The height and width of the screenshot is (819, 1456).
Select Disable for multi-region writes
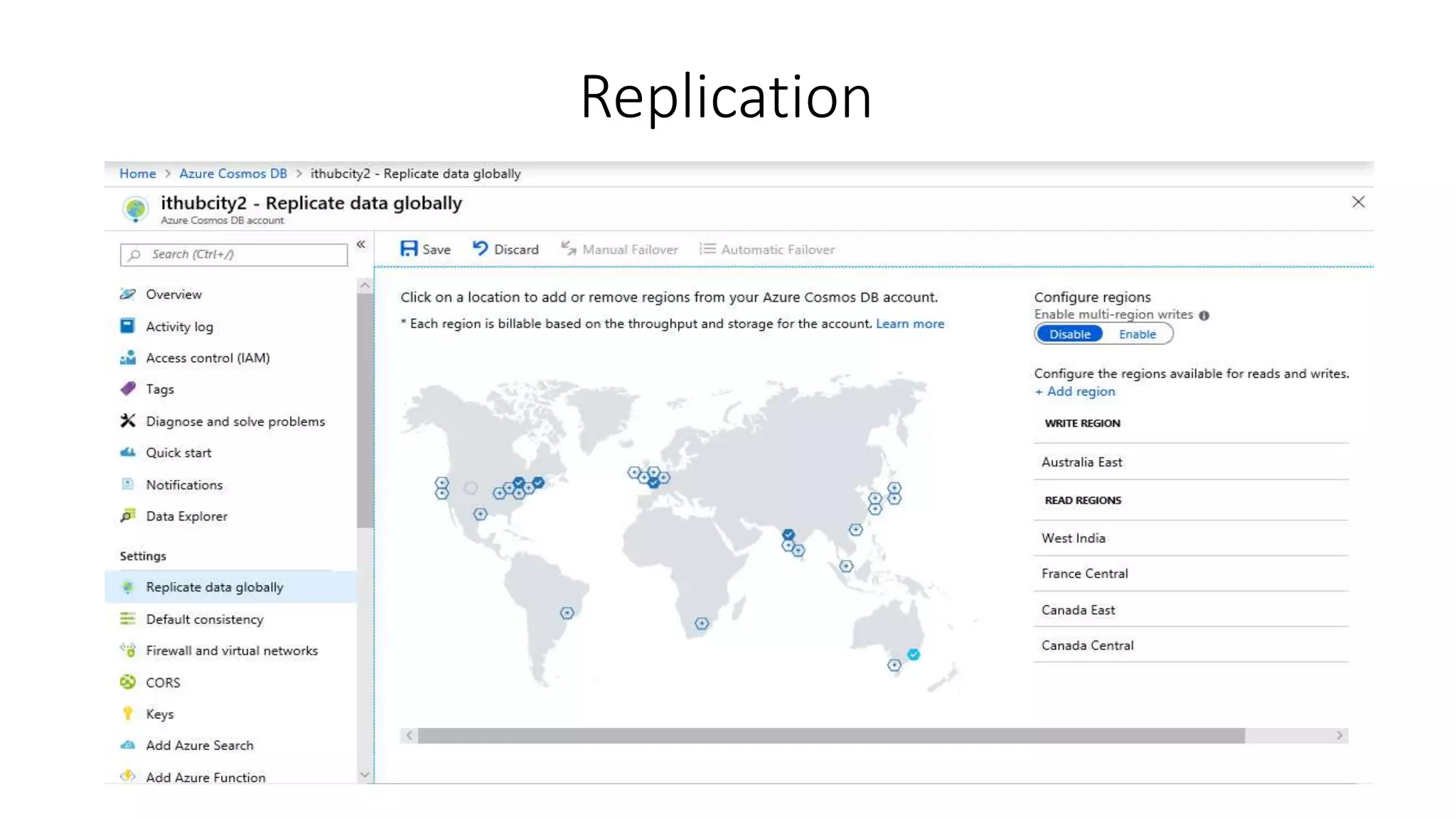click(1069, 334)
